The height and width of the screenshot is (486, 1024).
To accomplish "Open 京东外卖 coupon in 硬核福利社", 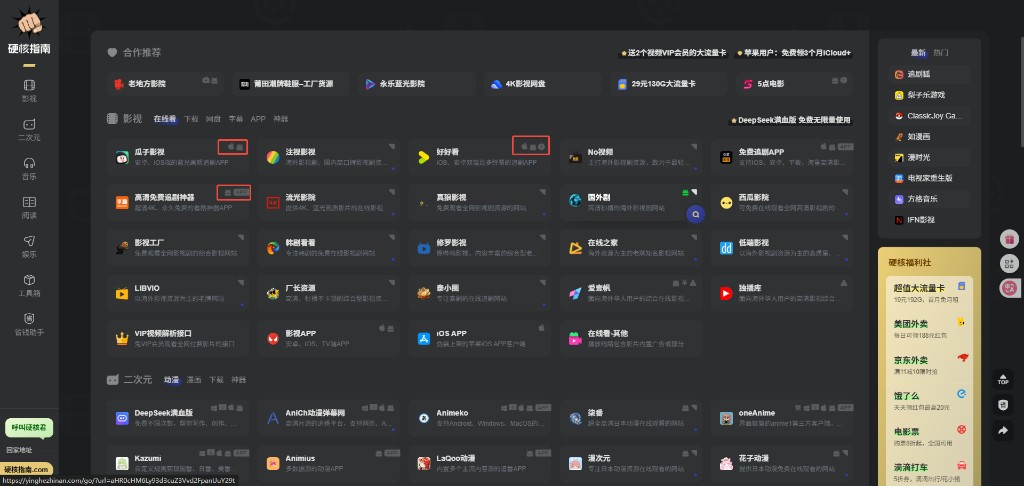I will click(929, 364).
